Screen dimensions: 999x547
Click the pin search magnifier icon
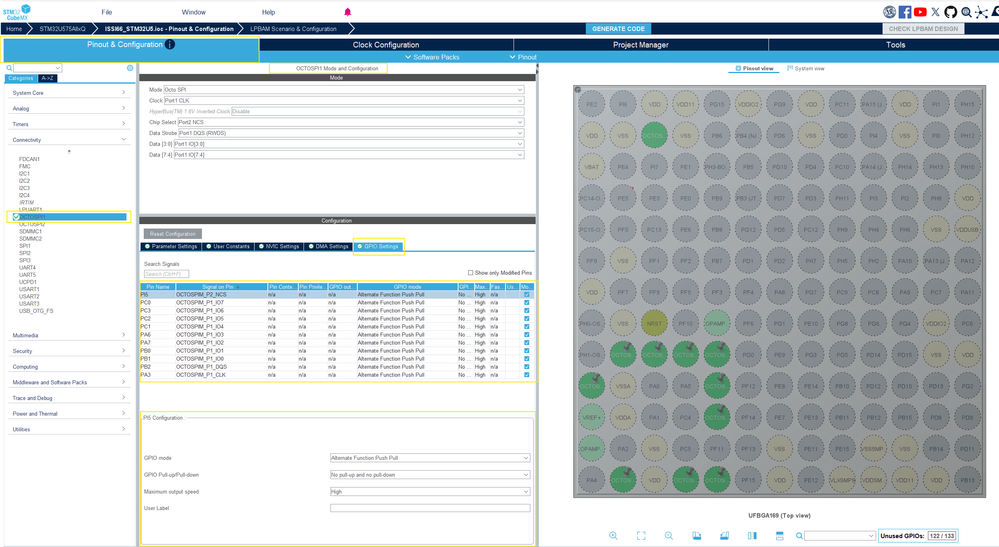(799, 536)
